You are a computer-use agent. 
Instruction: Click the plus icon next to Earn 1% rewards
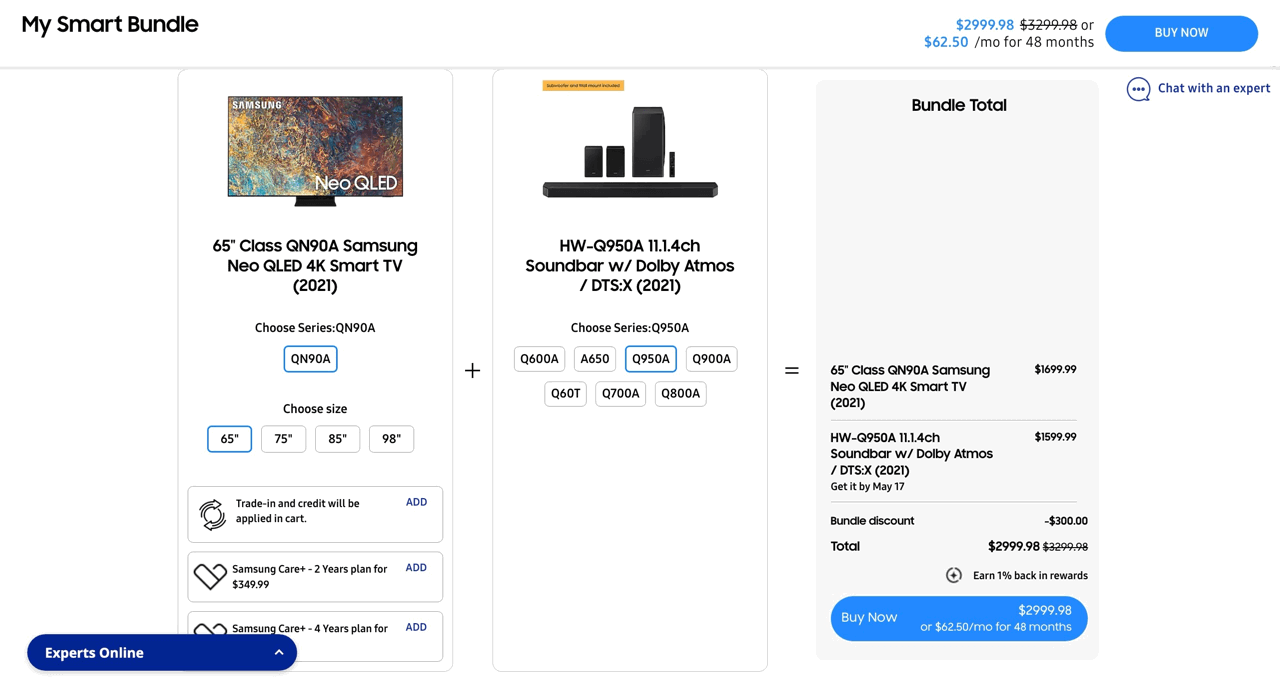954,575
